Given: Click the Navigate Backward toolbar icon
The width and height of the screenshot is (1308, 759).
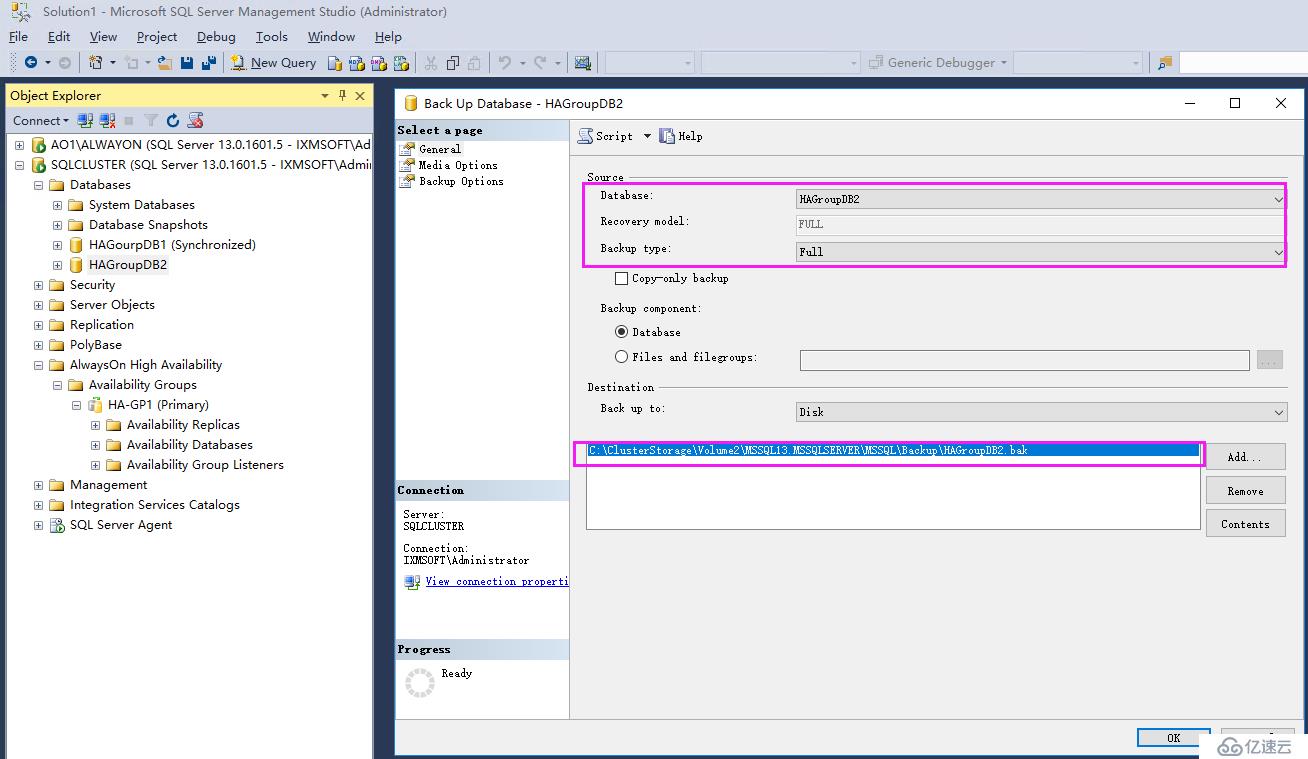Looking at the screenshot, I should 31,62.
